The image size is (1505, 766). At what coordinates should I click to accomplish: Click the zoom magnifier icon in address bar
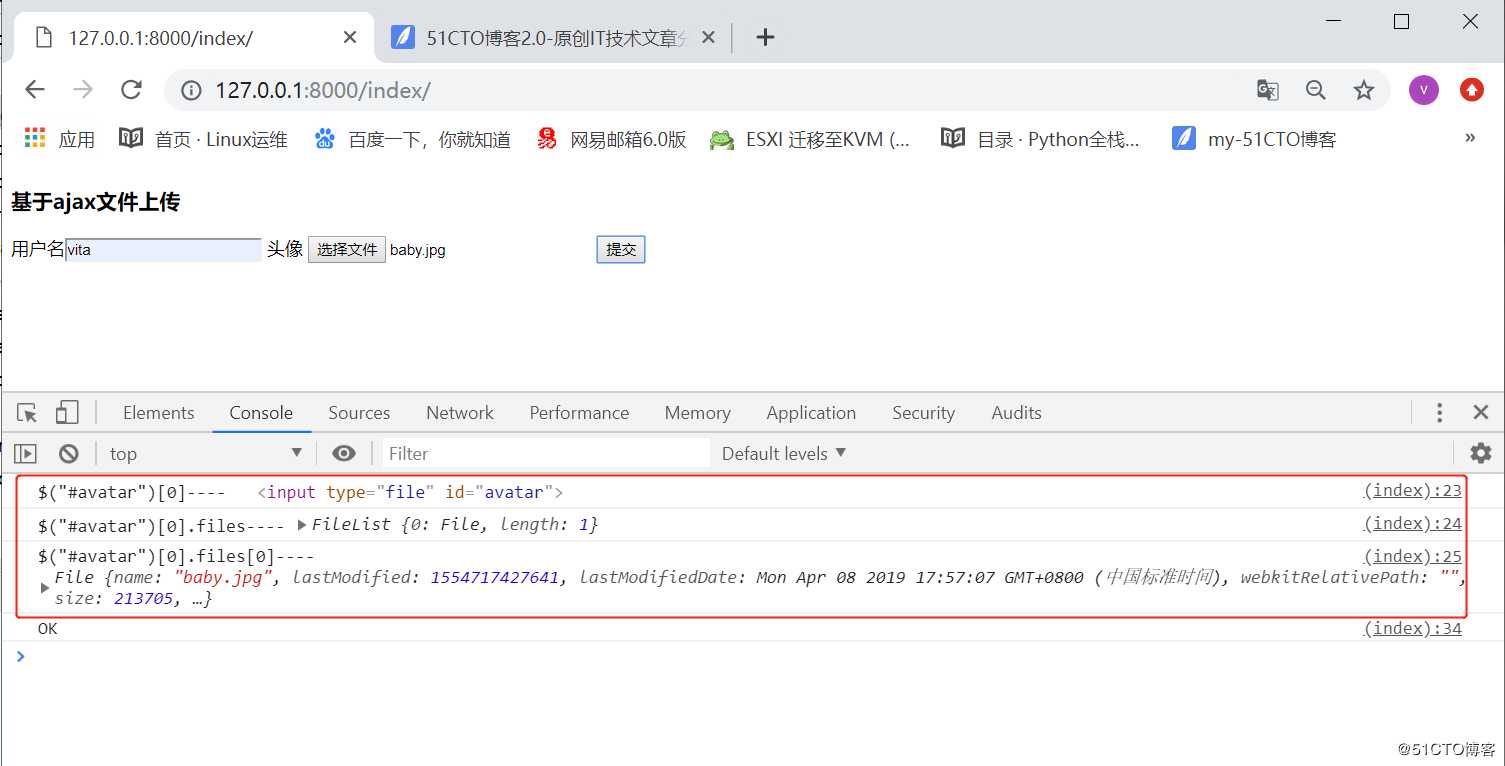tap(1316, 90)
